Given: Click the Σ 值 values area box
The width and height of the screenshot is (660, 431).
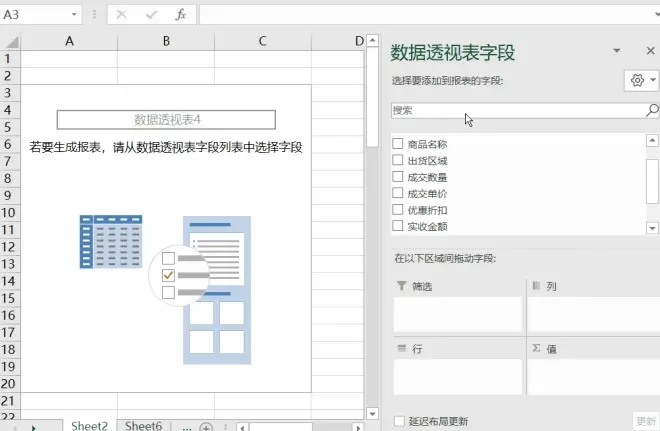Looking at the screenshot, I should [x=593, y=377].
